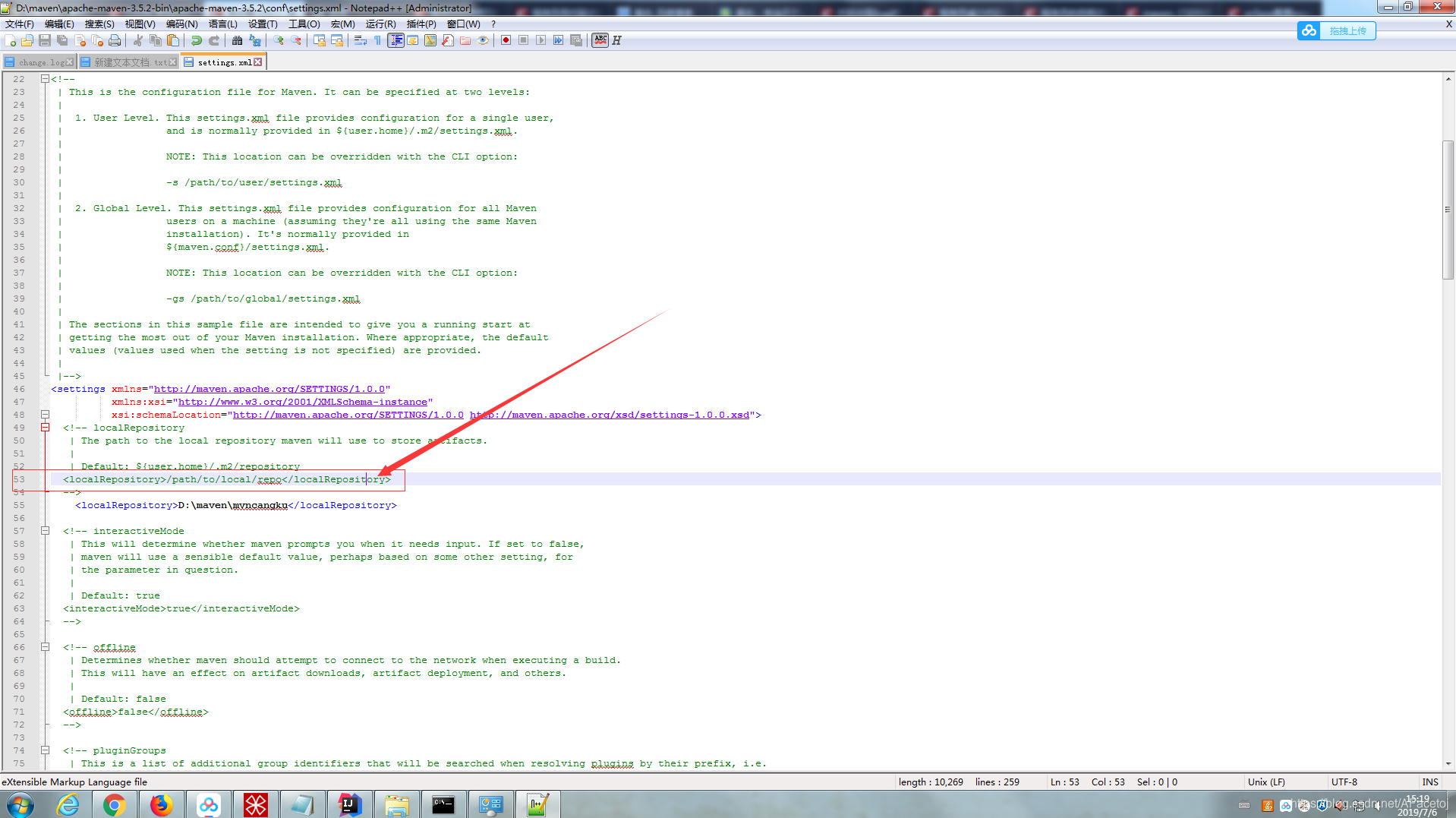Open the 文件(F) menu
Screen dimensions: 1456x818
pyautogui.click(x=20, y=24)
